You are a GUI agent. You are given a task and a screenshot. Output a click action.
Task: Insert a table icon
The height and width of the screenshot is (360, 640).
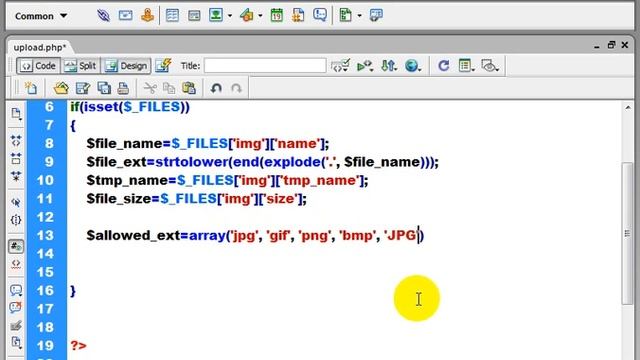pyautogui.click(x=172, y=16)
